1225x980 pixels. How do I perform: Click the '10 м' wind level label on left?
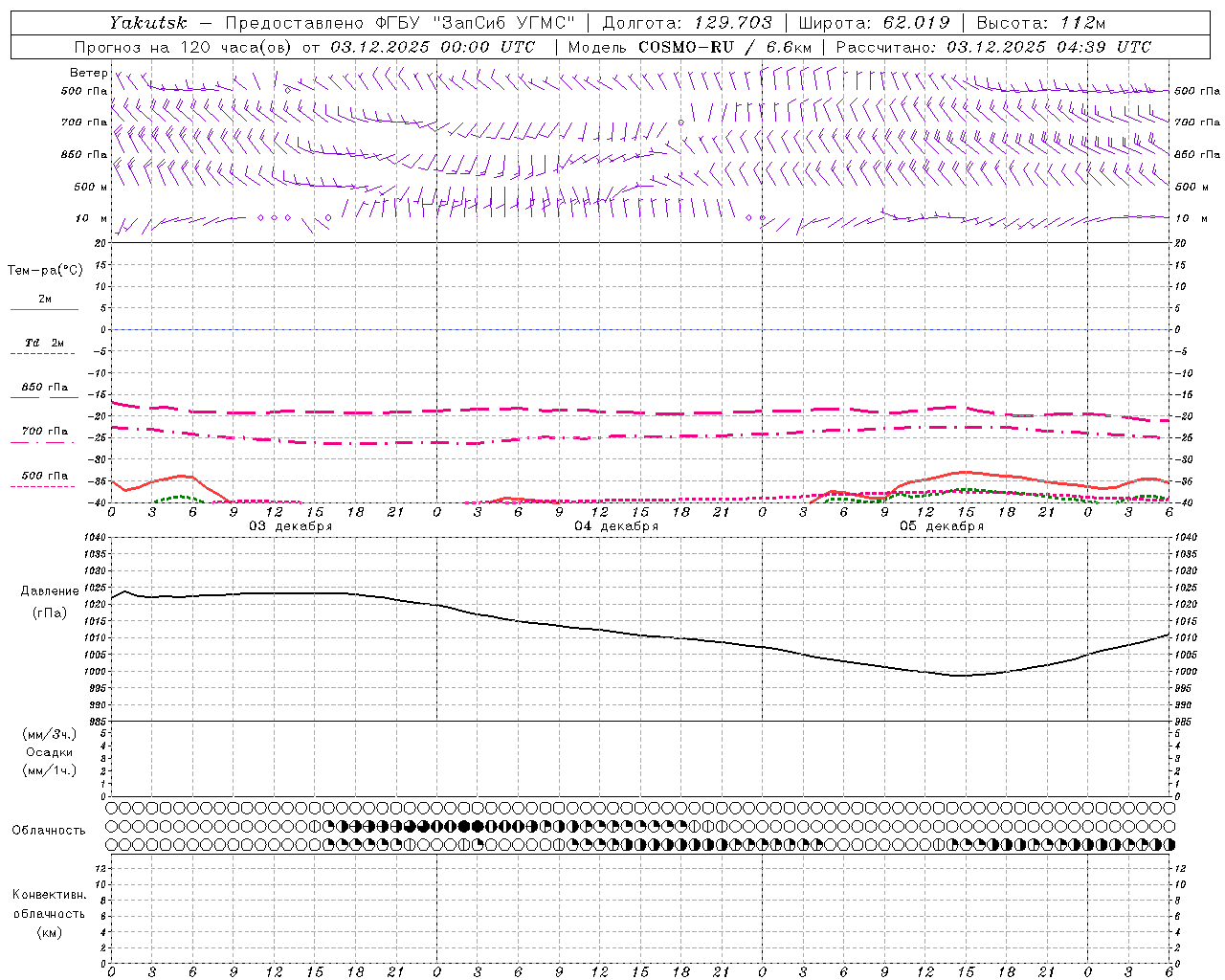(91, 218)
